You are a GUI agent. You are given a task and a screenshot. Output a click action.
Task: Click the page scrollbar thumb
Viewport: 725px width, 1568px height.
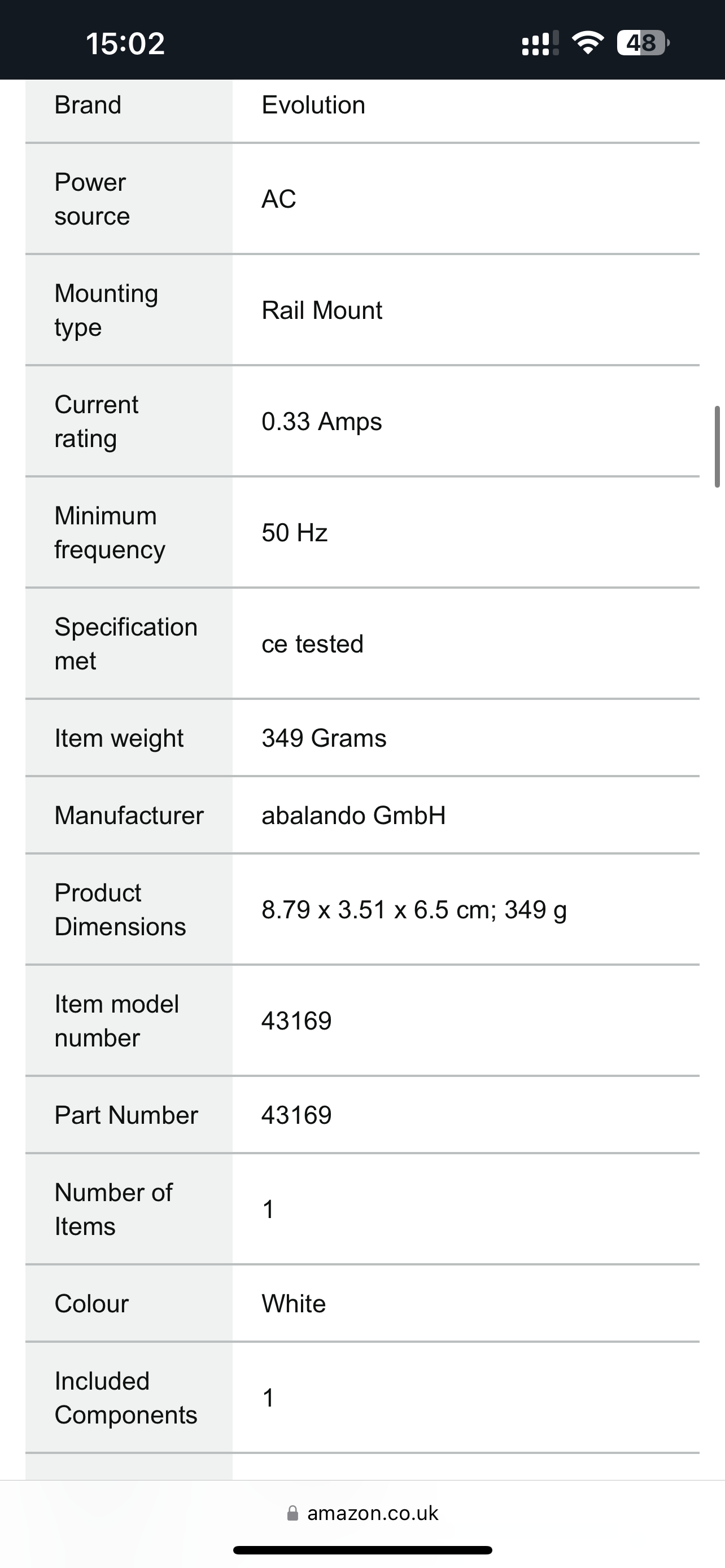(x=717, y=446)
